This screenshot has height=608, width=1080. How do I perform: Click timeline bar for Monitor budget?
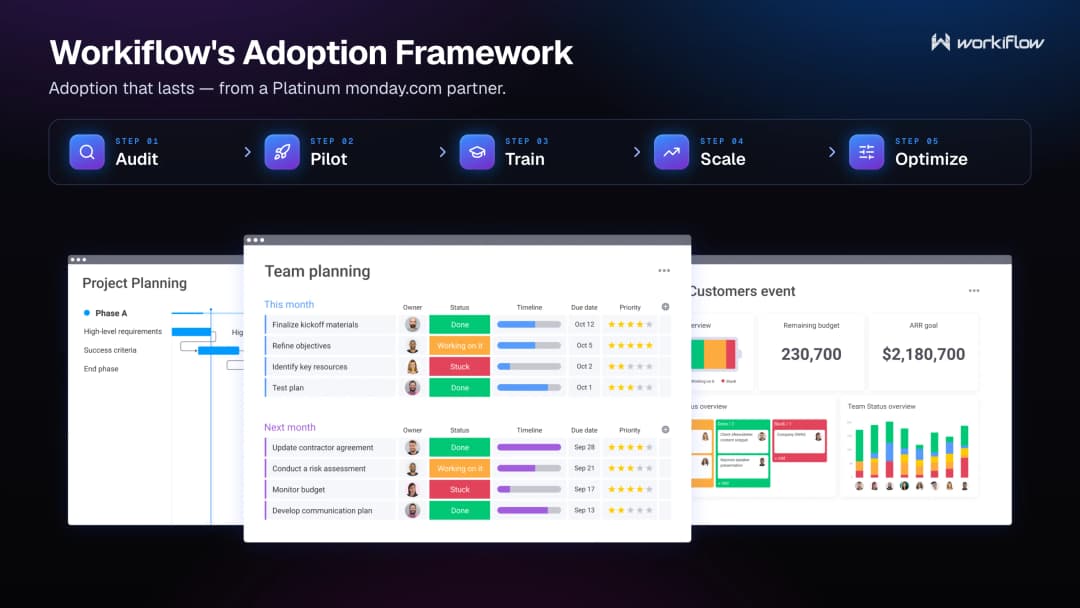click(529, 490)
